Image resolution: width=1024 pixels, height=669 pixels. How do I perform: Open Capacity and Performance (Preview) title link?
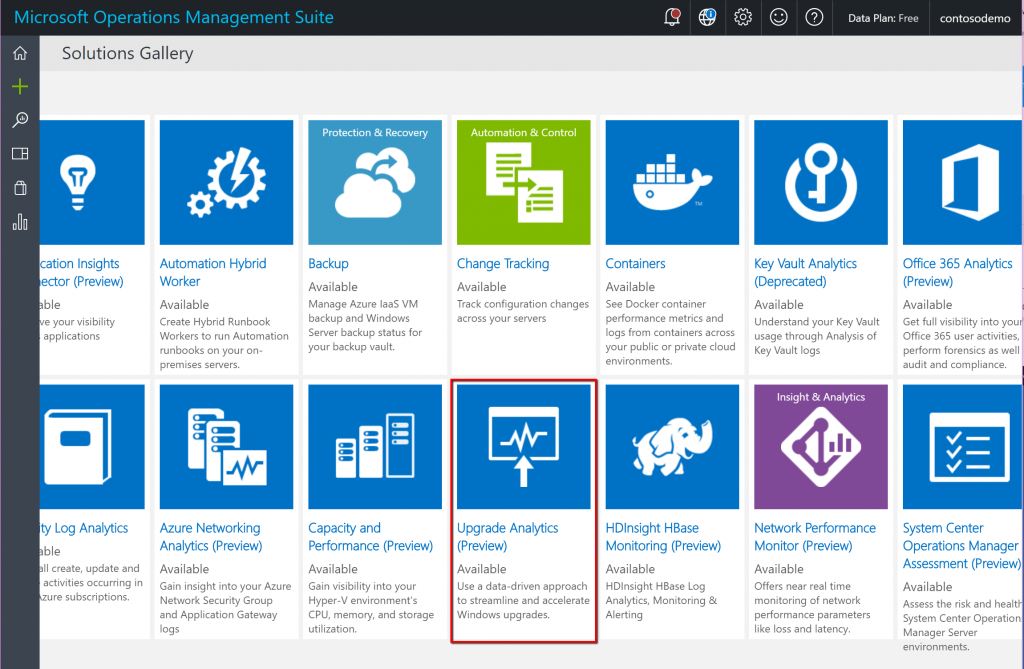[370, 537]
